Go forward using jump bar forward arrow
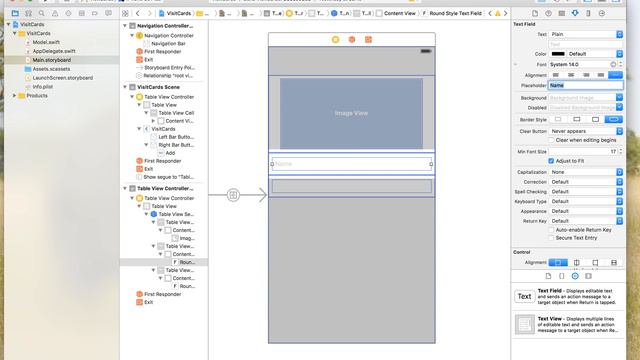 (149, 13)
